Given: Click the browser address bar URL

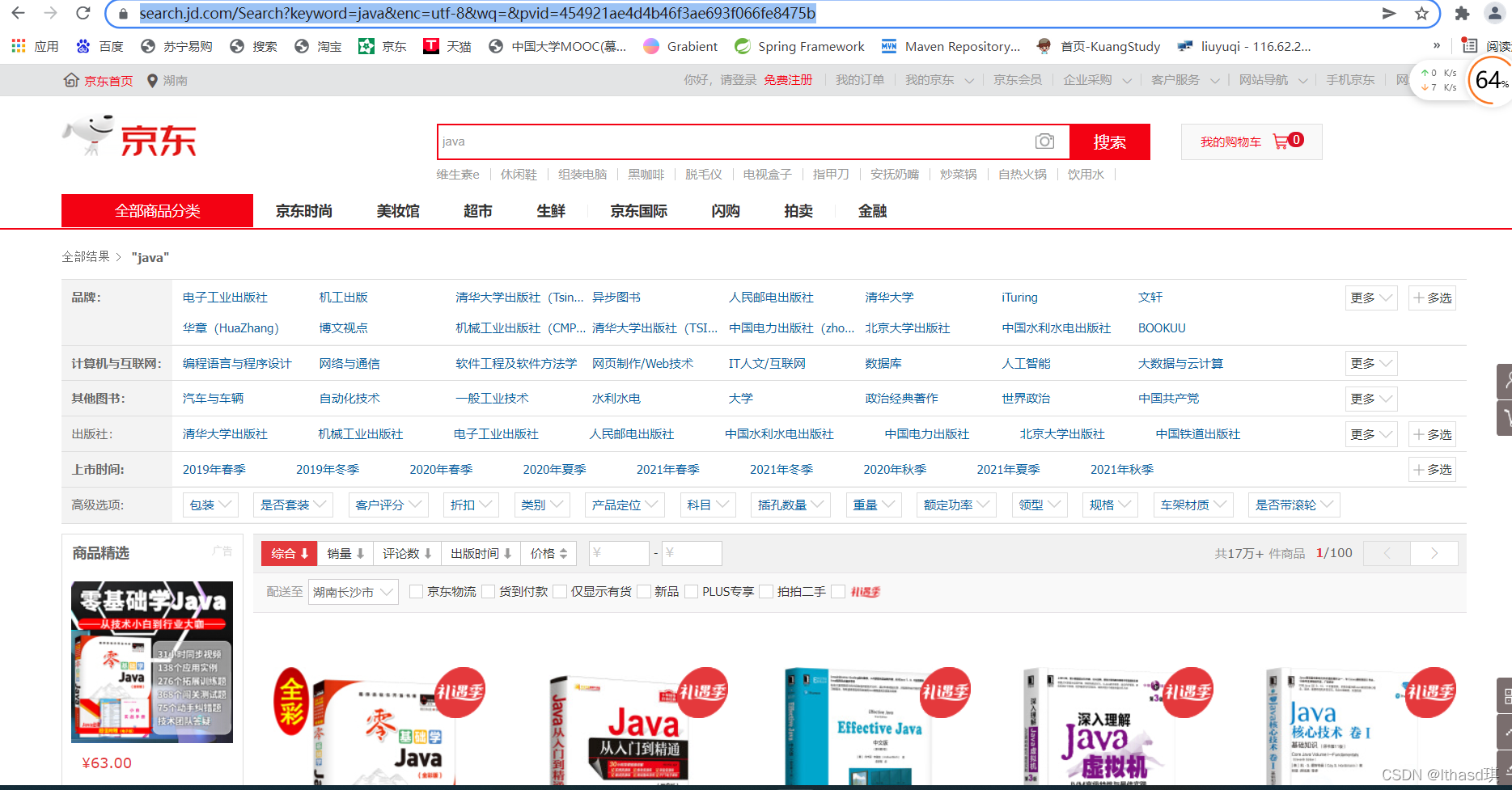Looking at the screenshot, I should [x=477, y=14].
